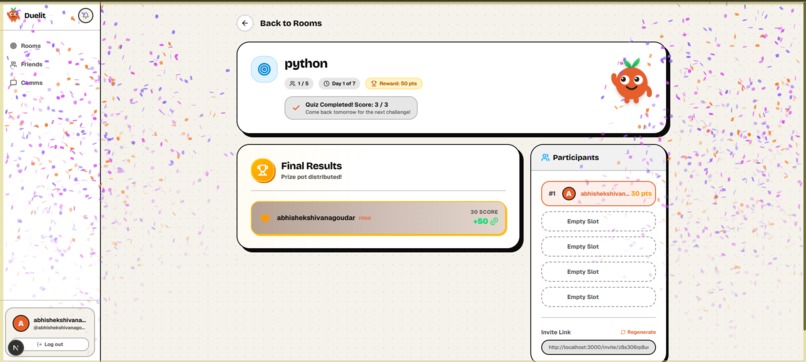Viewport: 806px width, 362px height.
Task: Click the second Empty Slot
Action: pyautogui.click(x=598, y=247)
